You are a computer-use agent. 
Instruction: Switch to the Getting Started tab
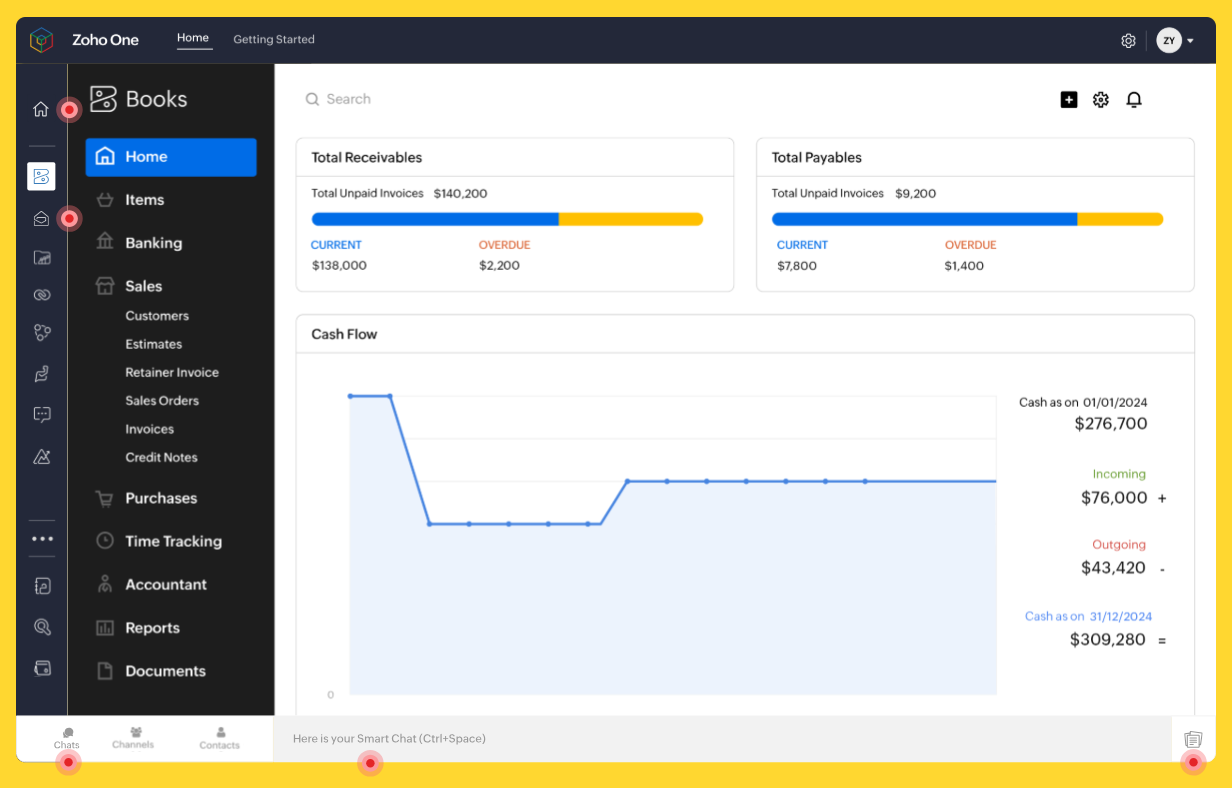point(274,39)
